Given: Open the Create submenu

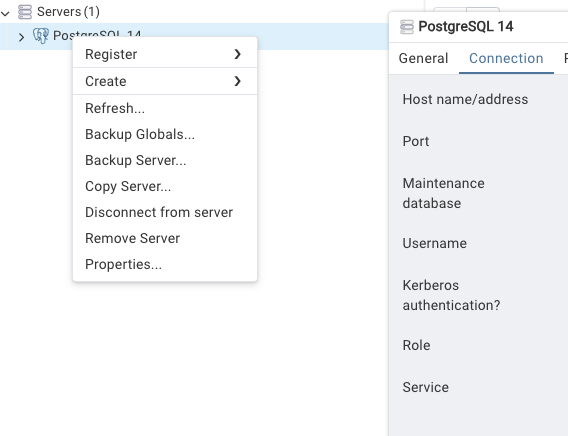Looking at the screenshot, I should click(165, 81).
